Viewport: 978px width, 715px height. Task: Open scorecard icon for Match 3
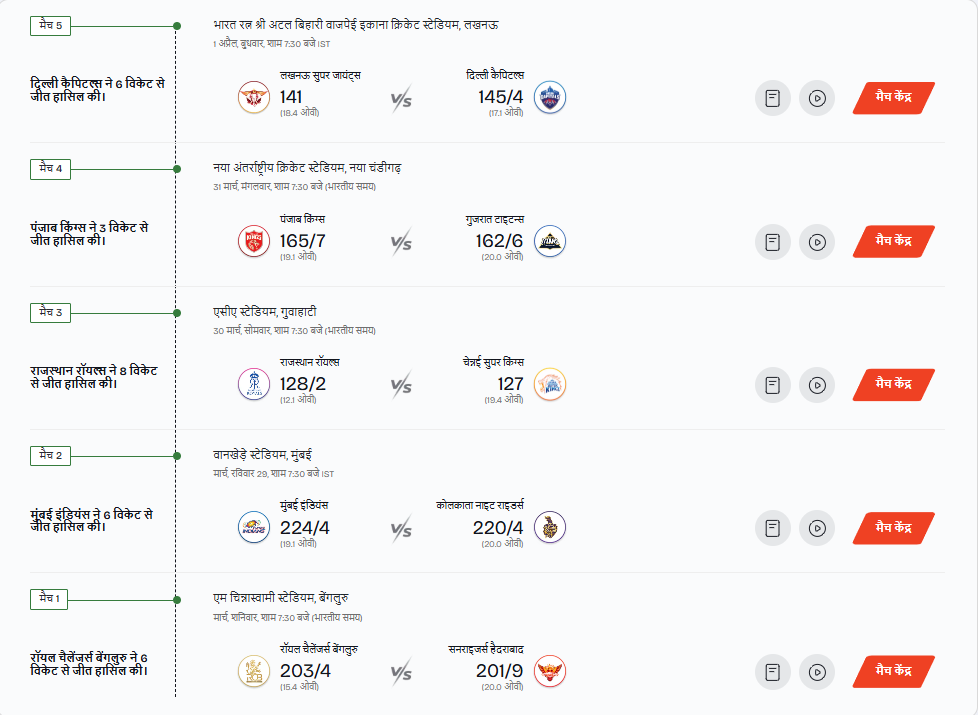(772, 385)
